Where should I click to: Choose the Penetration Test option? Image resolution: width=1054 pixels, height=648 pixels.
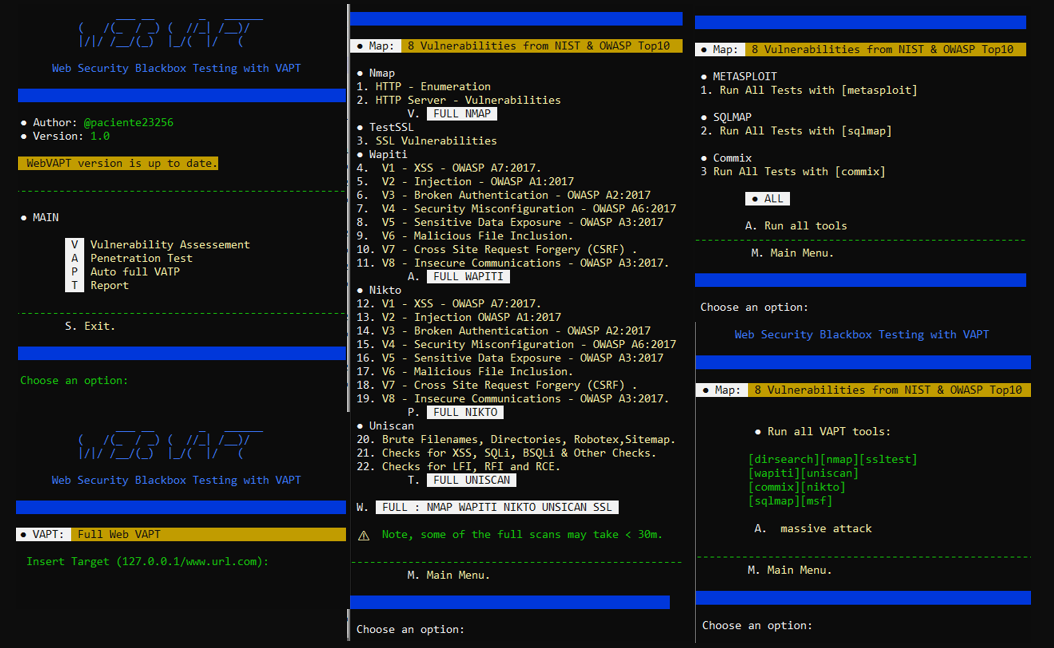click(x=141, y=258)
